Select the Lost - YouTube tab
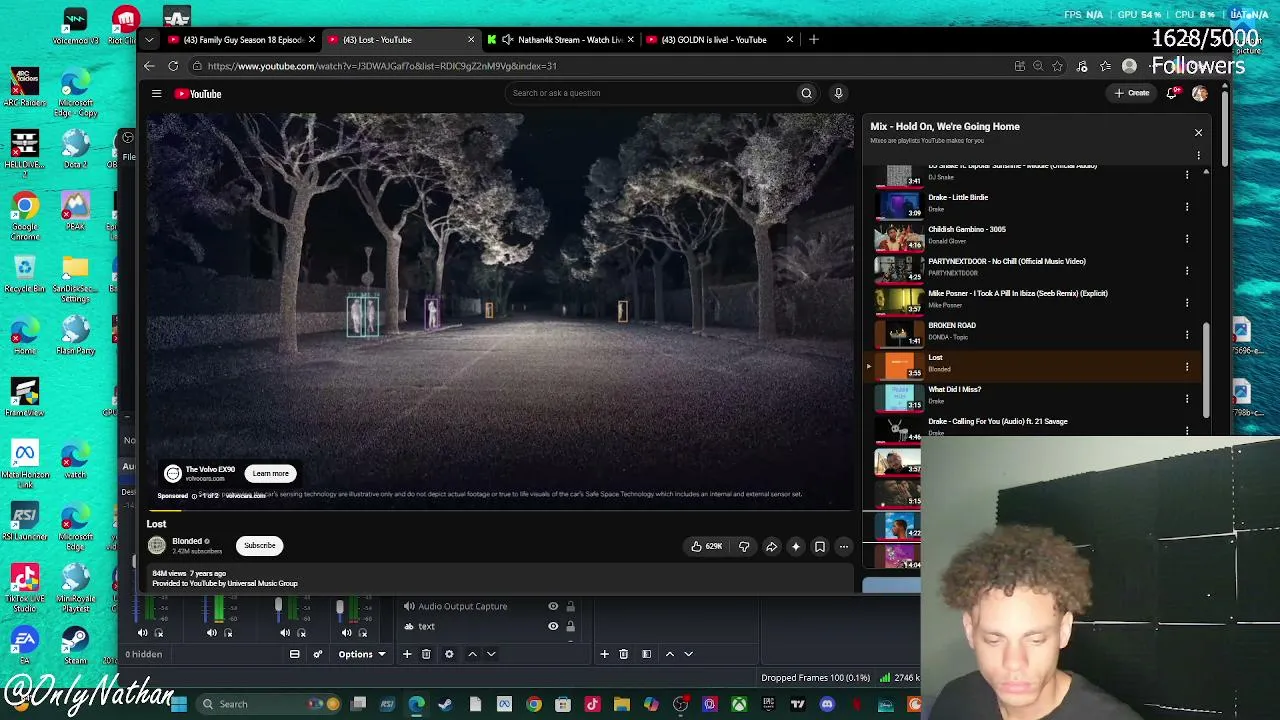 pos(400,40)
